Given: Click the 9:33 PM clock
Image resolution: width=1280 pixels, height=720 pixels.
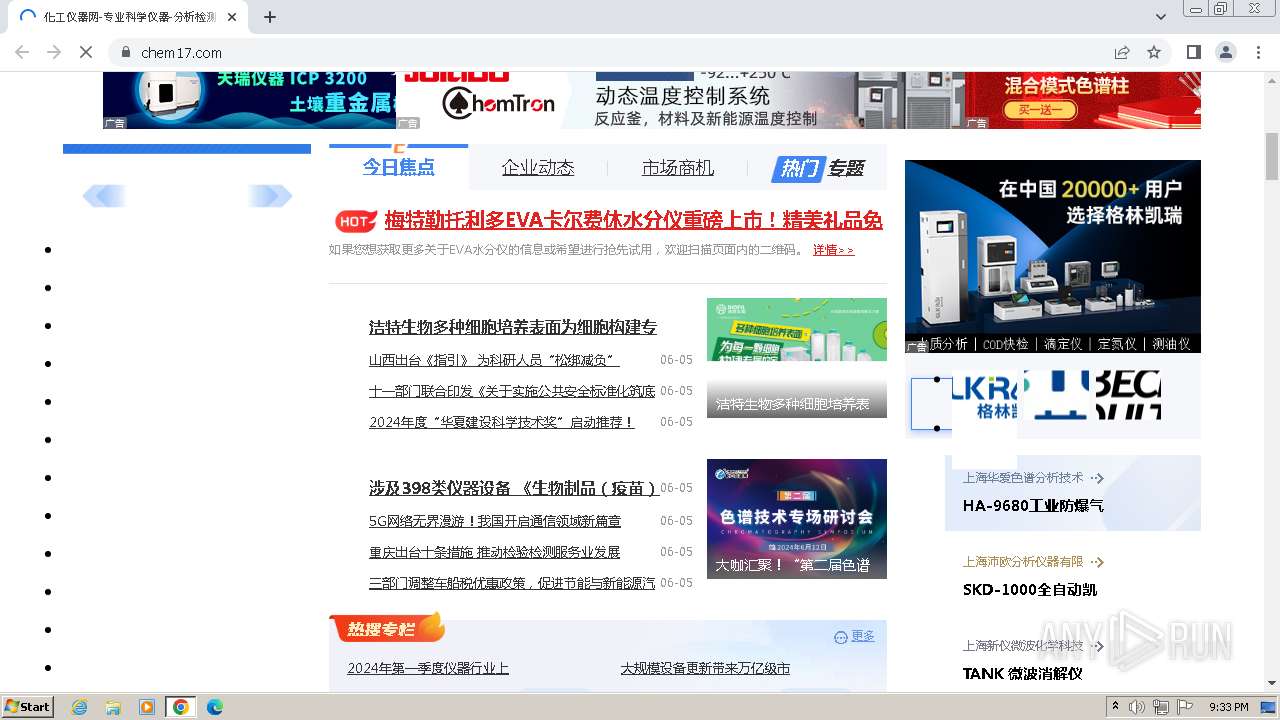Looking at the screenshot, I should [1229, 707].
